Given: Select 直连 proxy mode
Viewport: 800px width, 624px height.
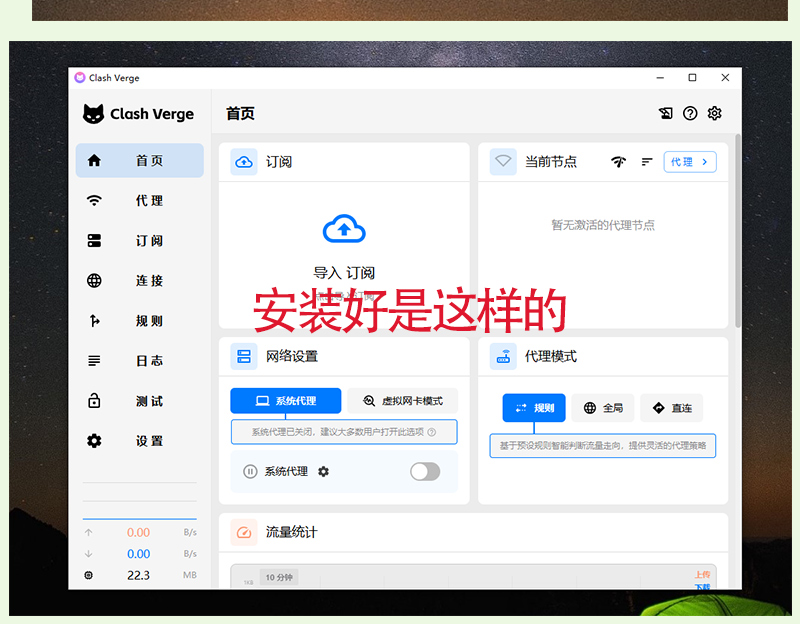Looking at the screenshot, I should tap(672, 408).
